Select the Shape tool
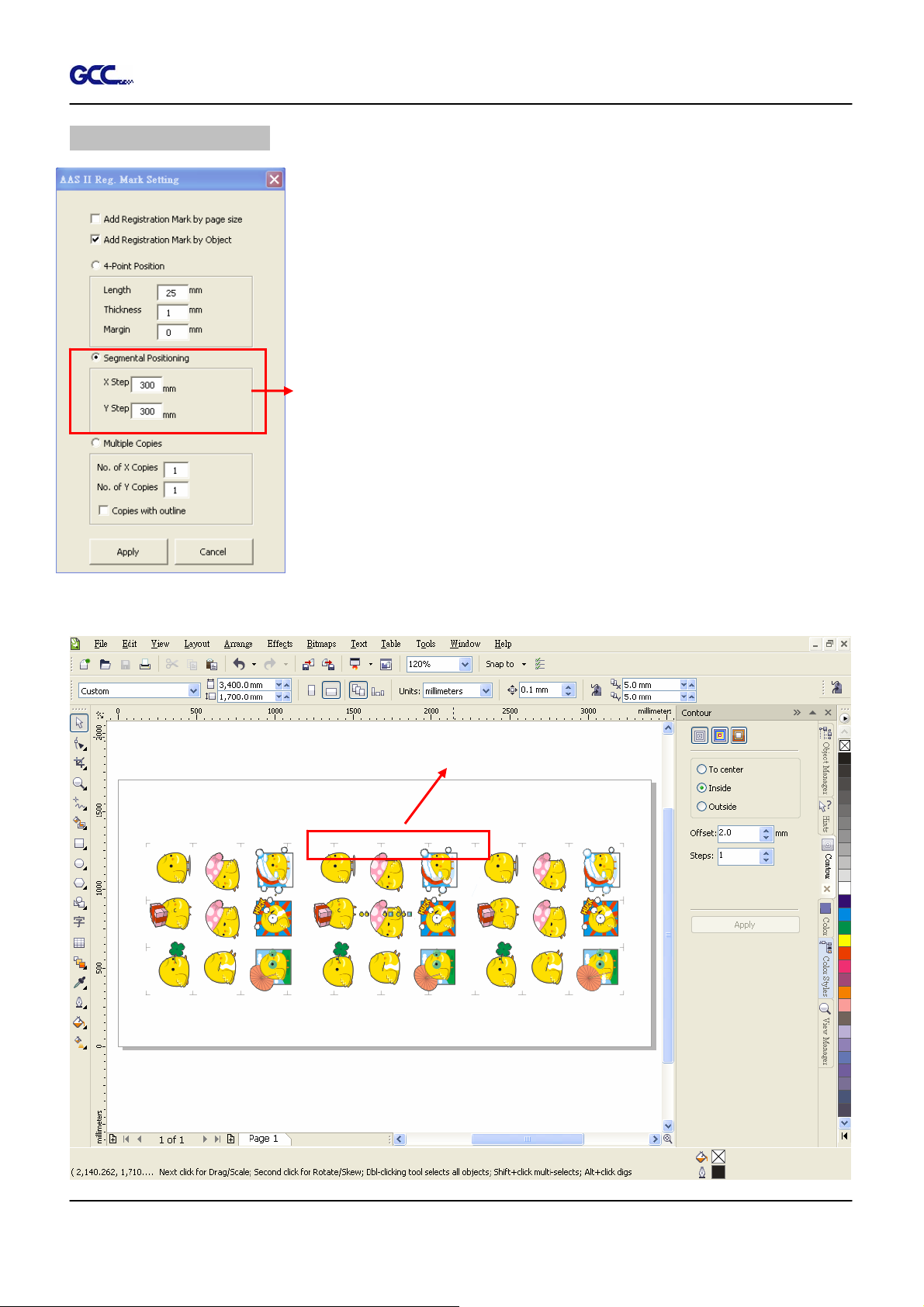 point(79,744)
